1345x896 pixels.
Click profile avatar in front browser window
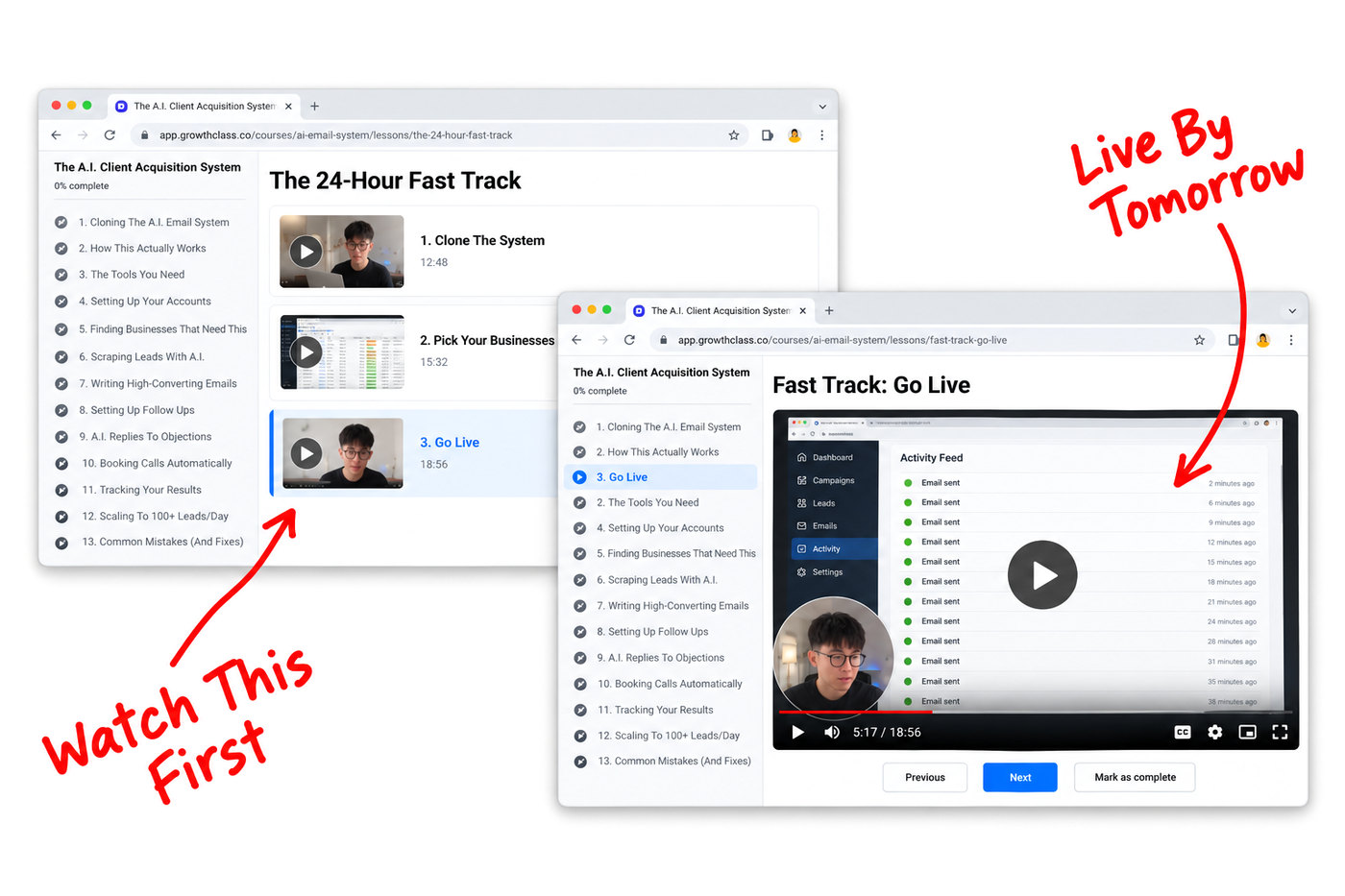pyautogui.click(x=1263, y=340)
